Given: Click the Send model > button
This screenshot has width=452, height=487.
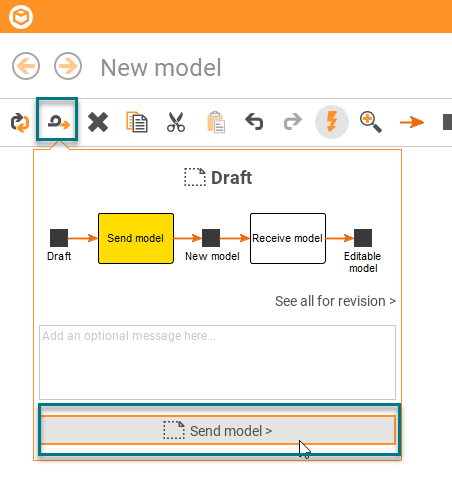Looking at the screenshot, I should click(218, 430).
